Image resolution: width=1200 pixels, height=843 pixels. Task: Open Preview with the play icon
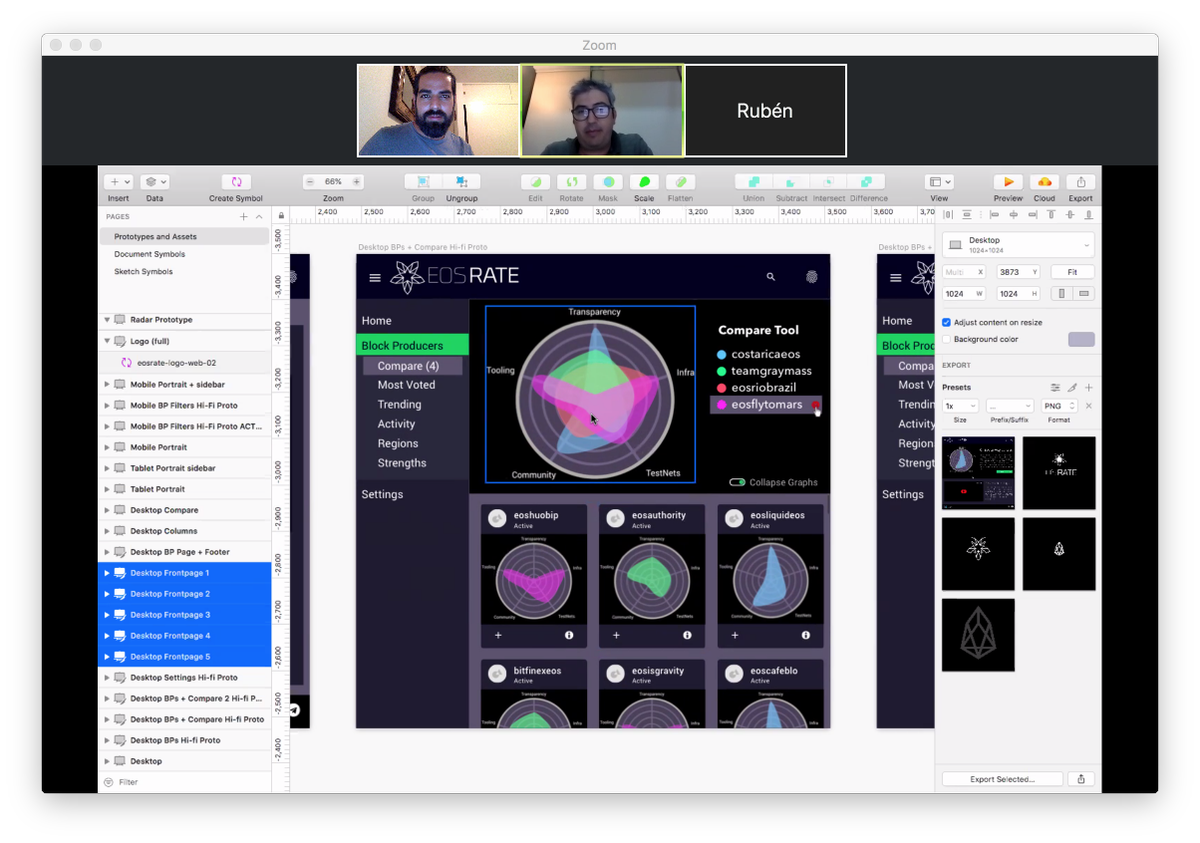click(x=1008, y=182)
